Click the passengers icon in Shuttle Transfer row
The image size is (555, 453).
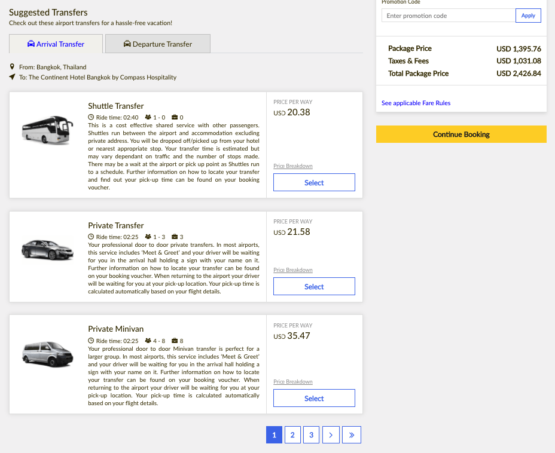[148, 117]
